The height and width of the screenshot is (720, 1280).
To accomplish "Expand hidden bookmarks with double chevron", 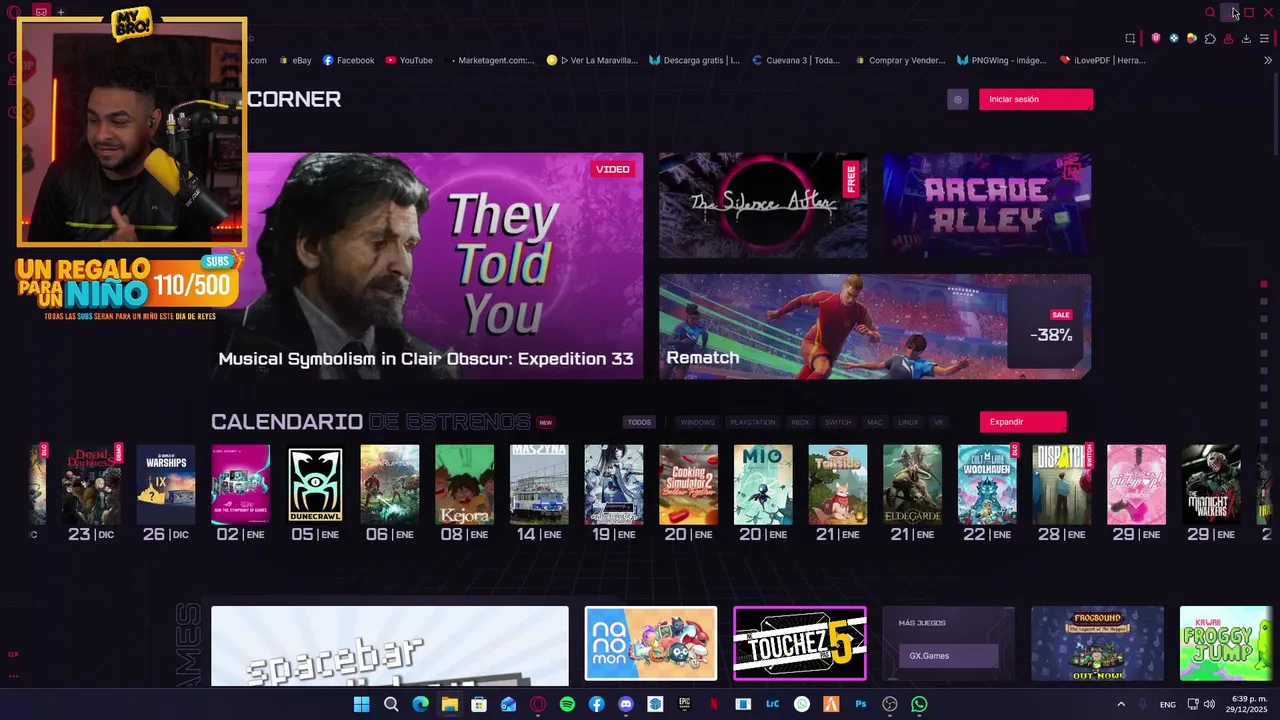I will (1268, 60).
